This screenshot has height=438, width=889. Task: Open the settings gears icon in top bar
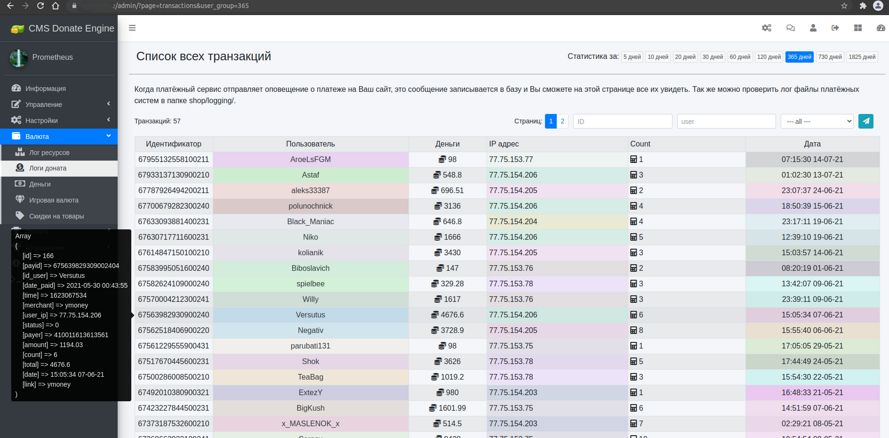click(766, 28)
